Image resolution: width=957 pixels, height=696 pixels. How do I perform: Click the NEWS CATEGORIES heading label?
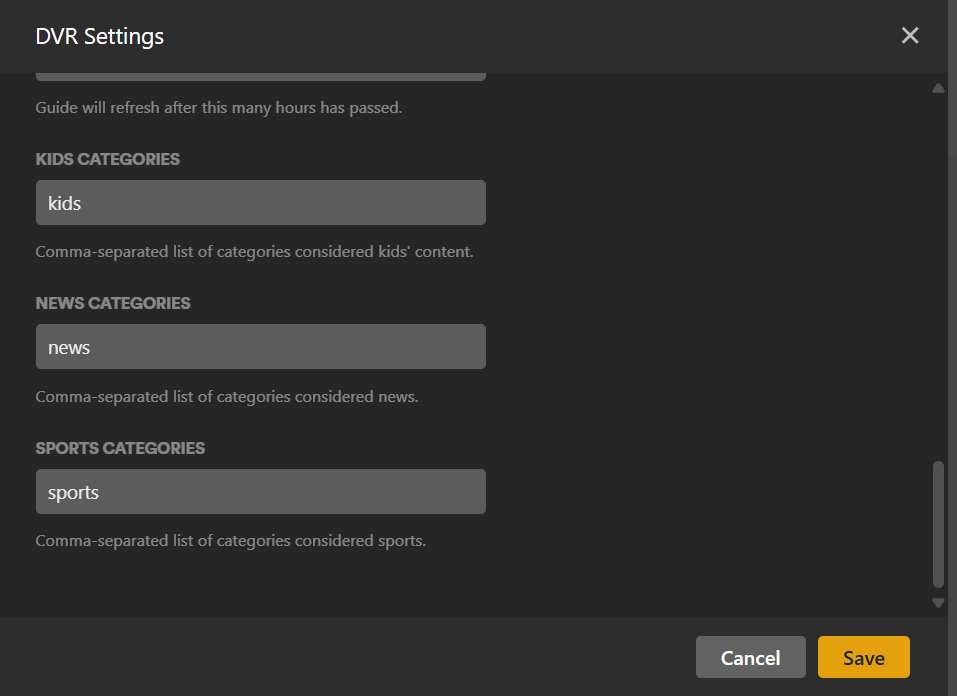(113, 303)
